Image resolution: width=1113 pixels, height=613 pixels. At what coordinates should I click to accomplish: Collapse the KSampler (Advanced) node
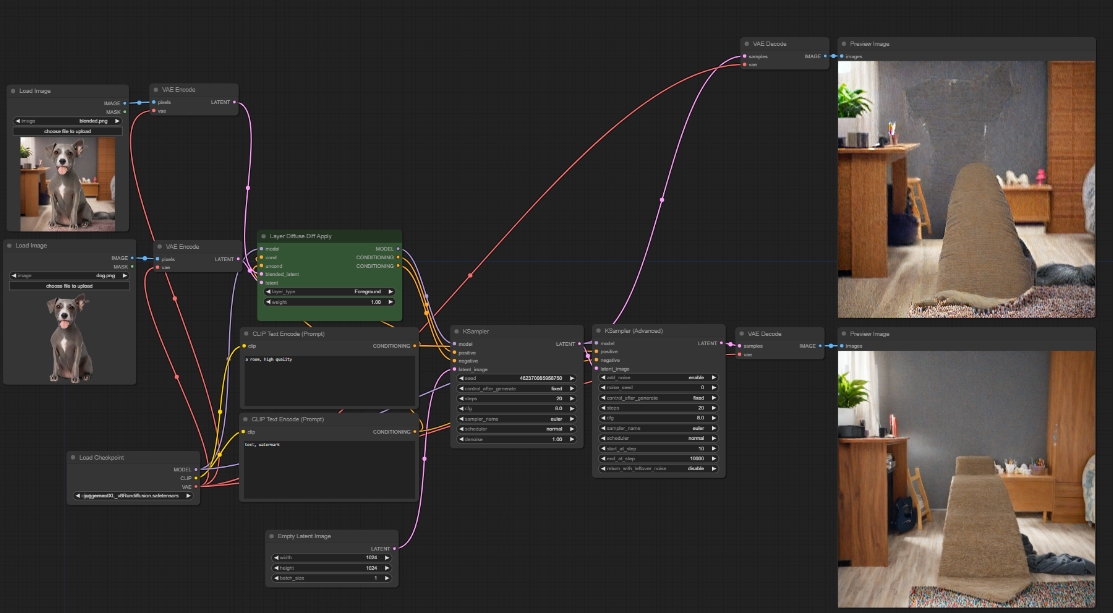pyautogui.click(x=599, y=331)
